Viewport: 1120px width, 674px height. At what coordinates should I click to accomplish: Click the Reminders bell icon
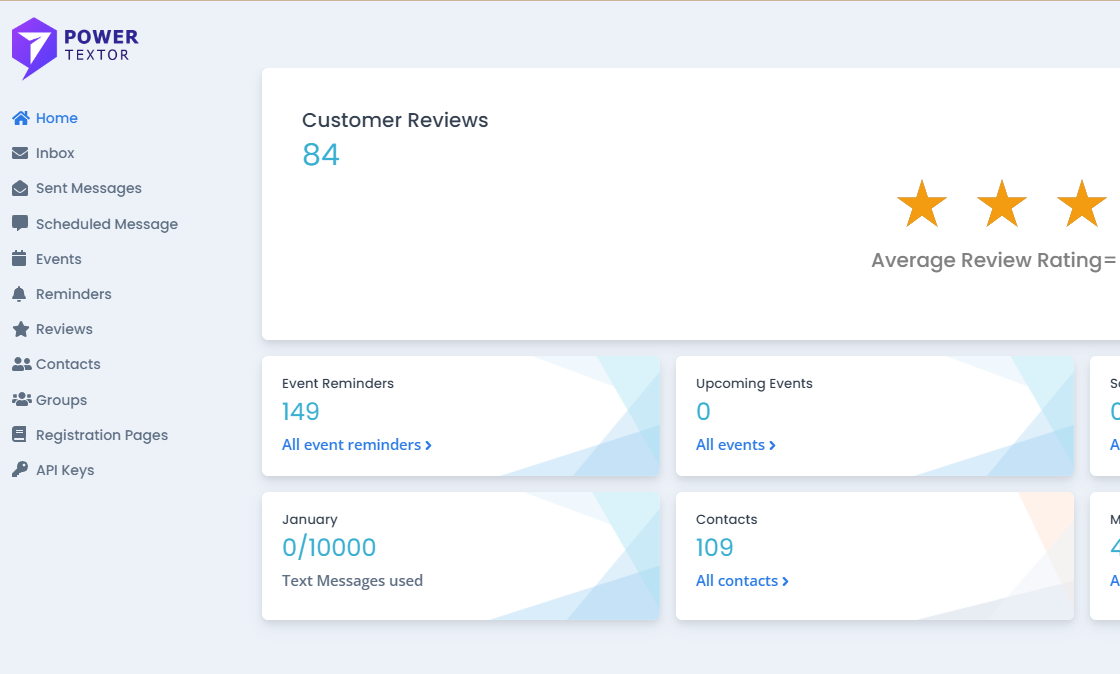click(20, 294)
